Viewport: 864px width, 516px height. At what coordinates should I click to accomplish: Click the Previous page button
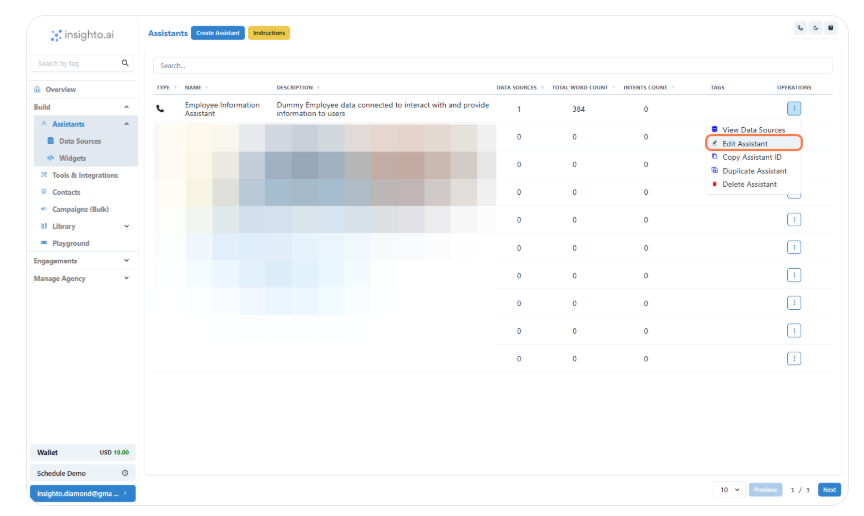pyautogui.click(x=765, y=490)
